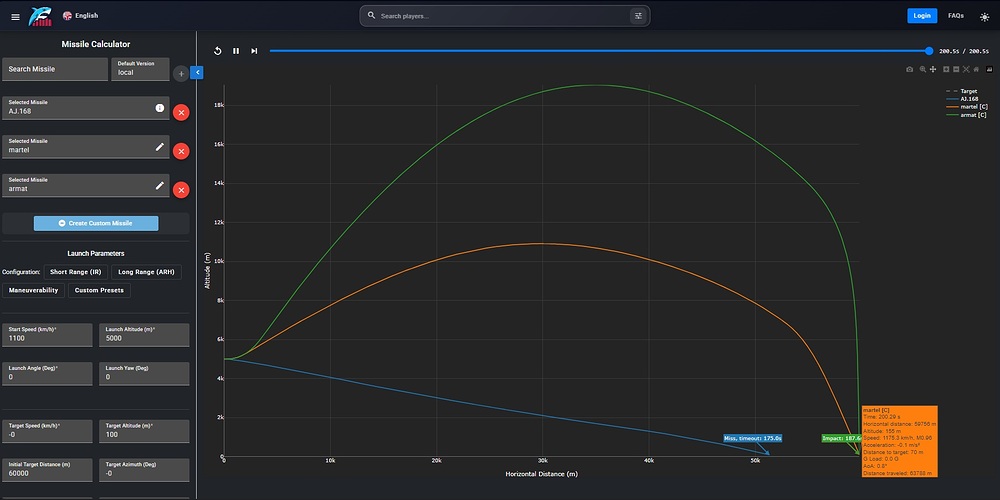Viewport: 1000px width, 500px height.
Task: Open the Default Version dropdown
Action: [x=139, y=69]
